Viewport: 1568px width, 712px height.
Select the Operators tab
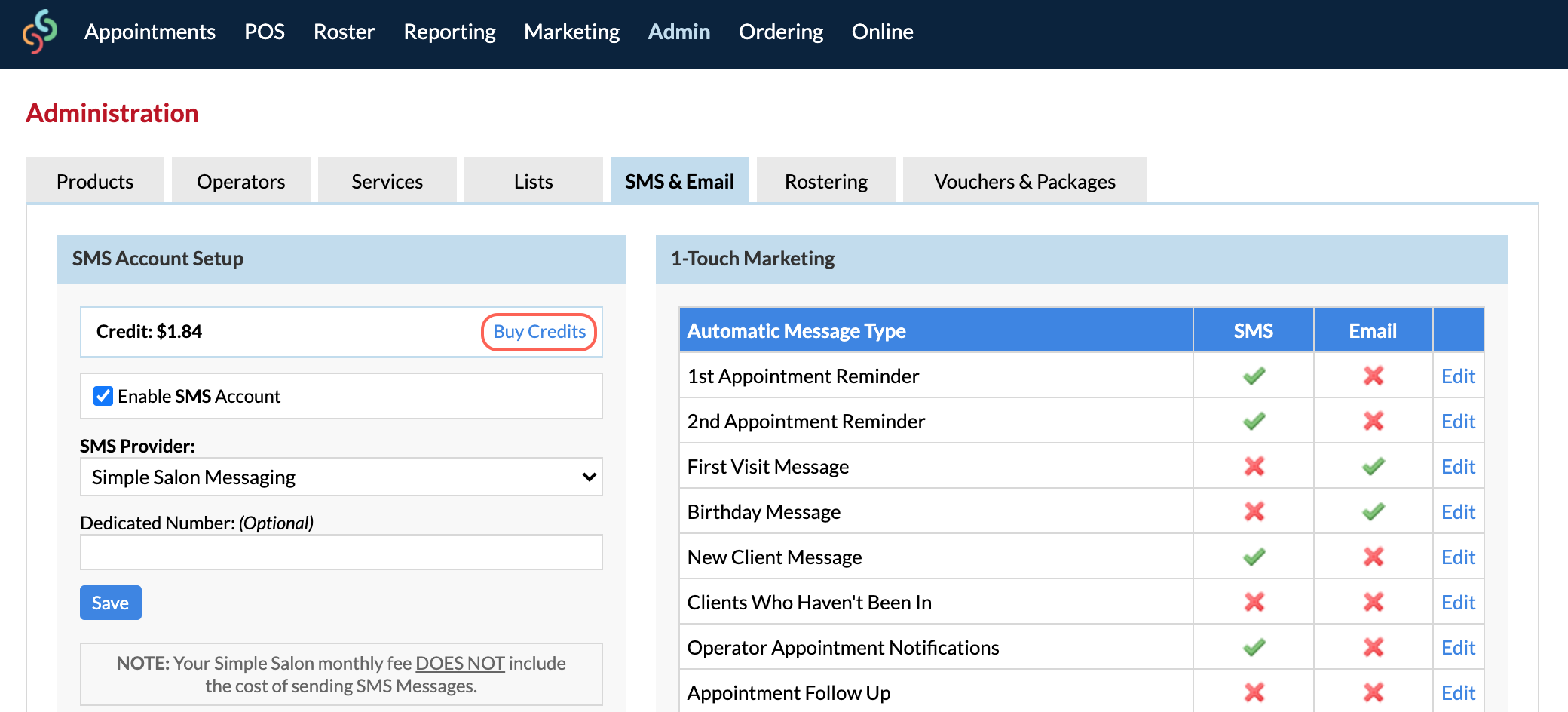click(240, 182)
